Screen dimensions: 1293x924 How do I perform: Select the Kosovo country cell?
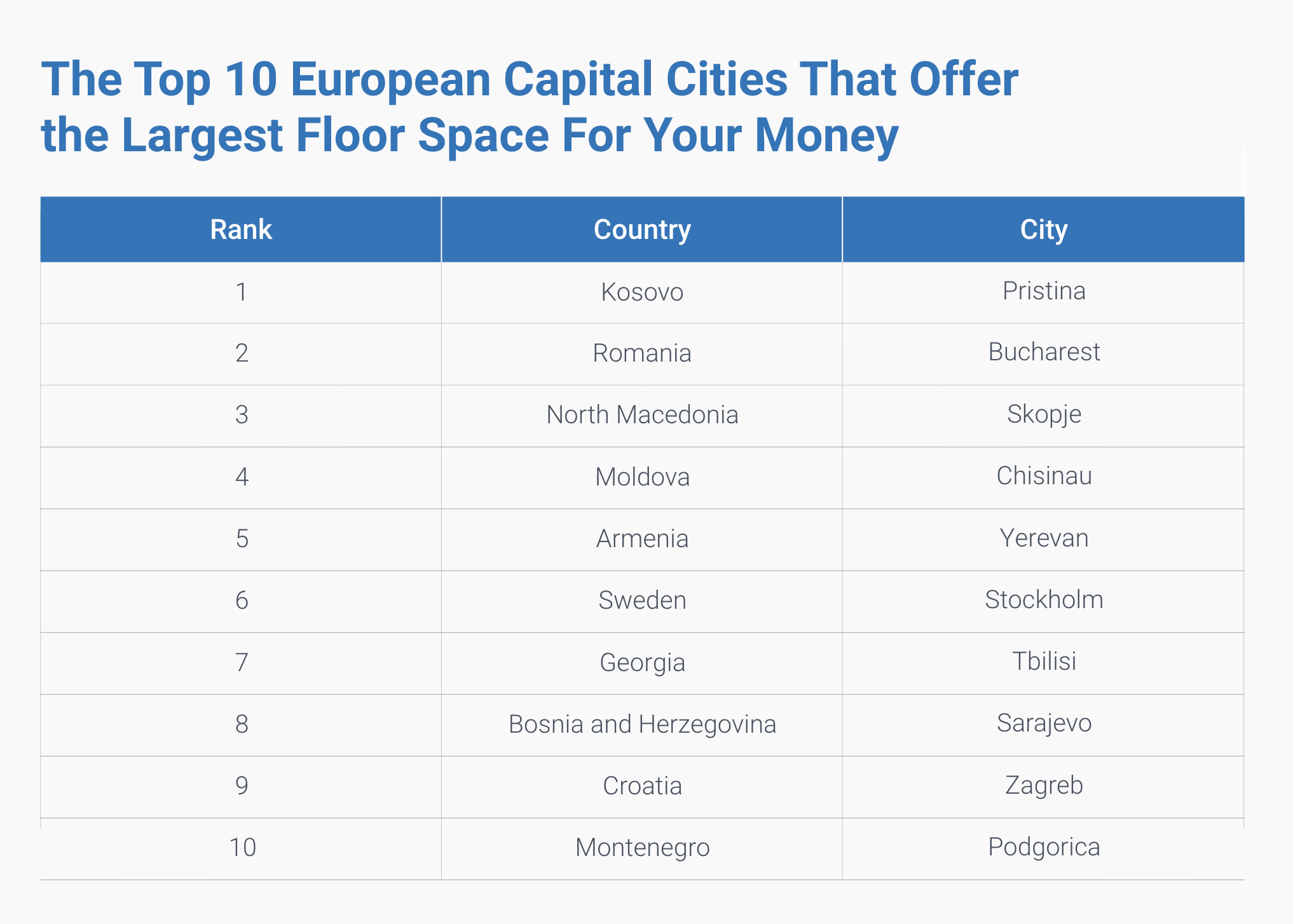(642, 292)
